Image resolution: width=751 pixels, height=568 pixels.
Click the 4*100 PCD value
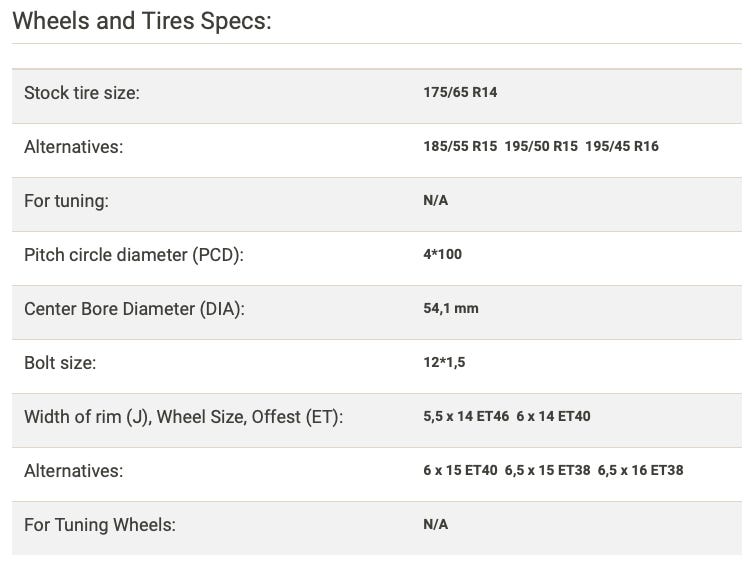pyautogui.click(x=443, y=254)
